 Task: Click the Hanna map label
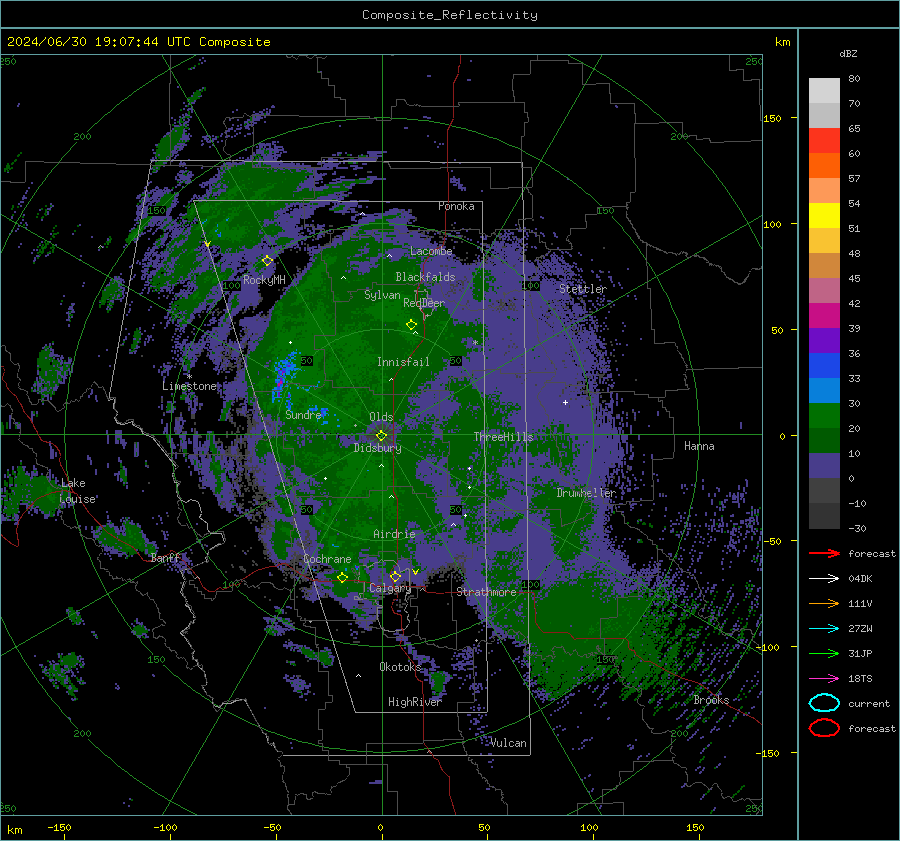point(699,446)
